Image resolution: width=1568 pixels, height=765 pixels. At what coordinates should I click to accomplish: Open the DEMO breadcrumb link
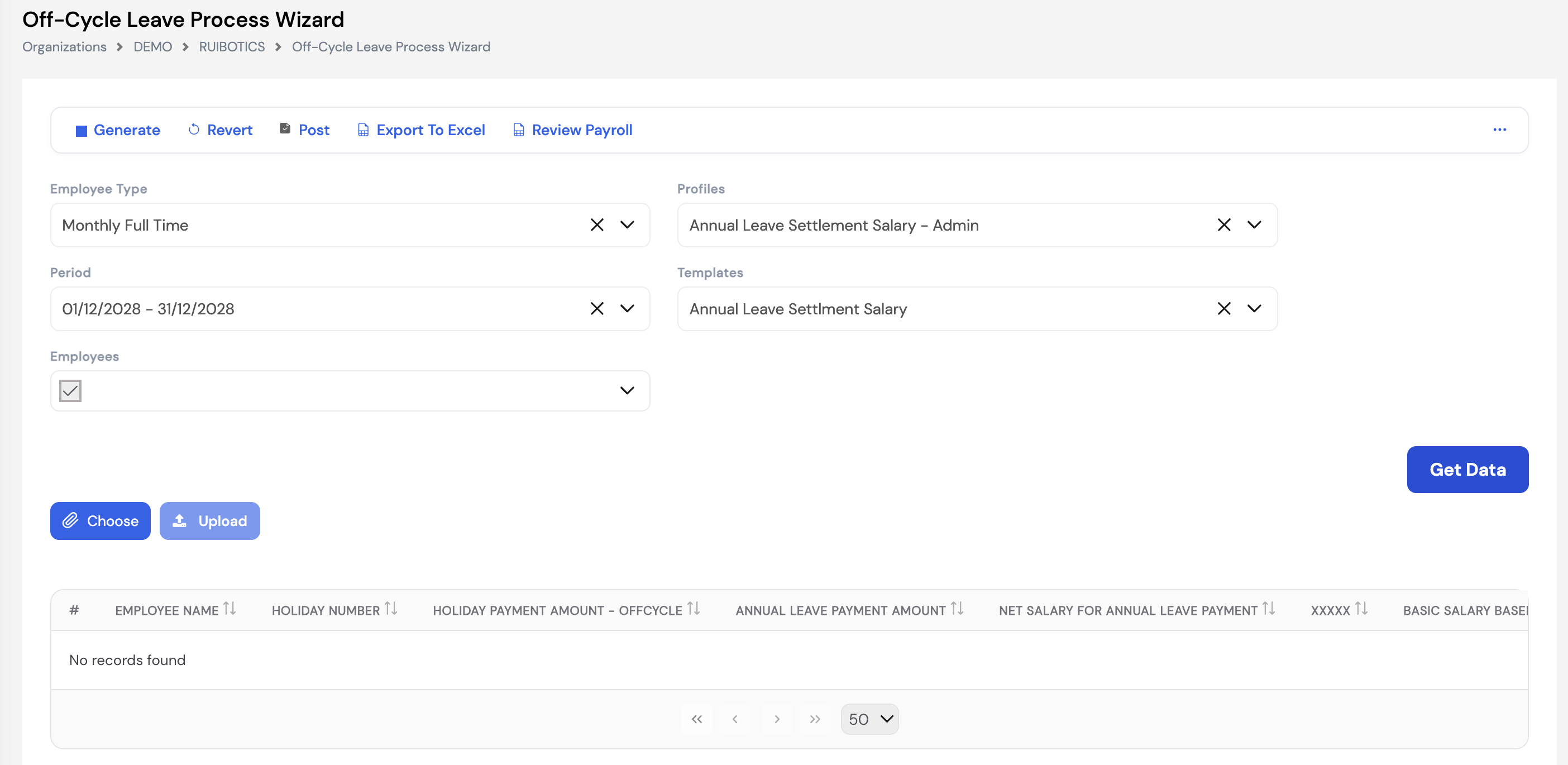click(153, 47)
